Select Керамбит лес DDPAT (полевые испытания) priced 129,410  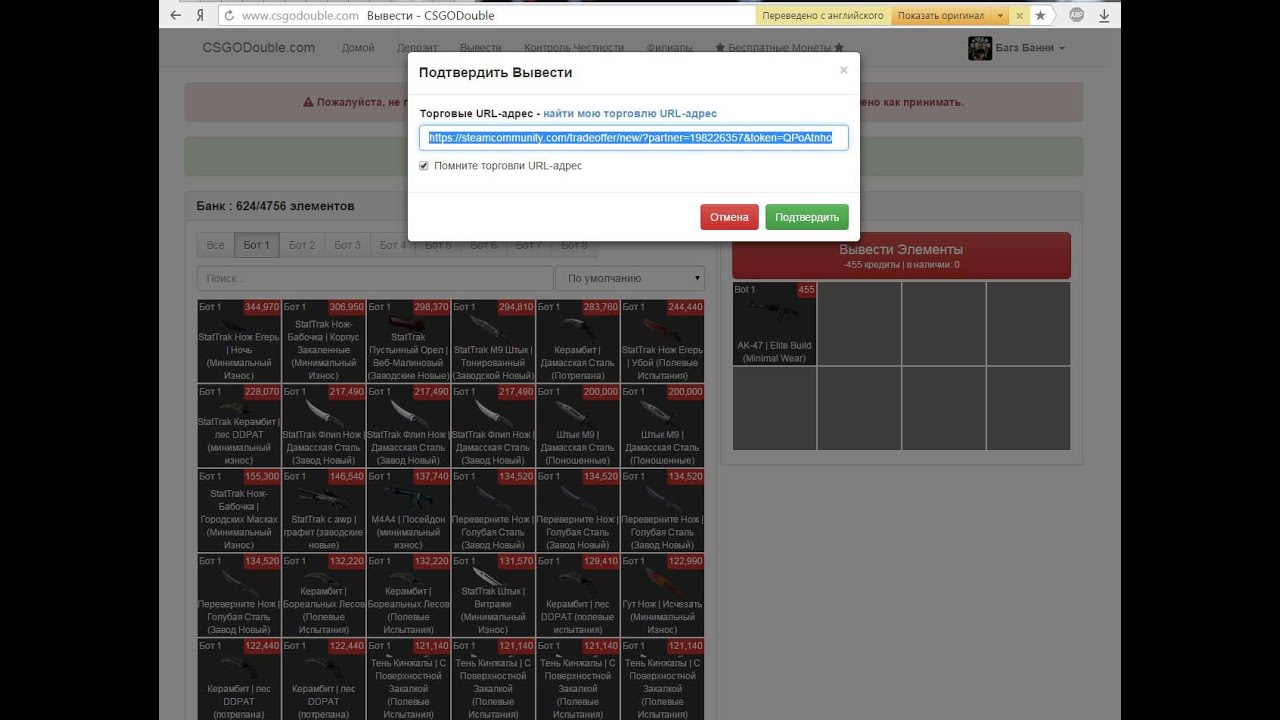pyautogui.click(x=577, y=596)
